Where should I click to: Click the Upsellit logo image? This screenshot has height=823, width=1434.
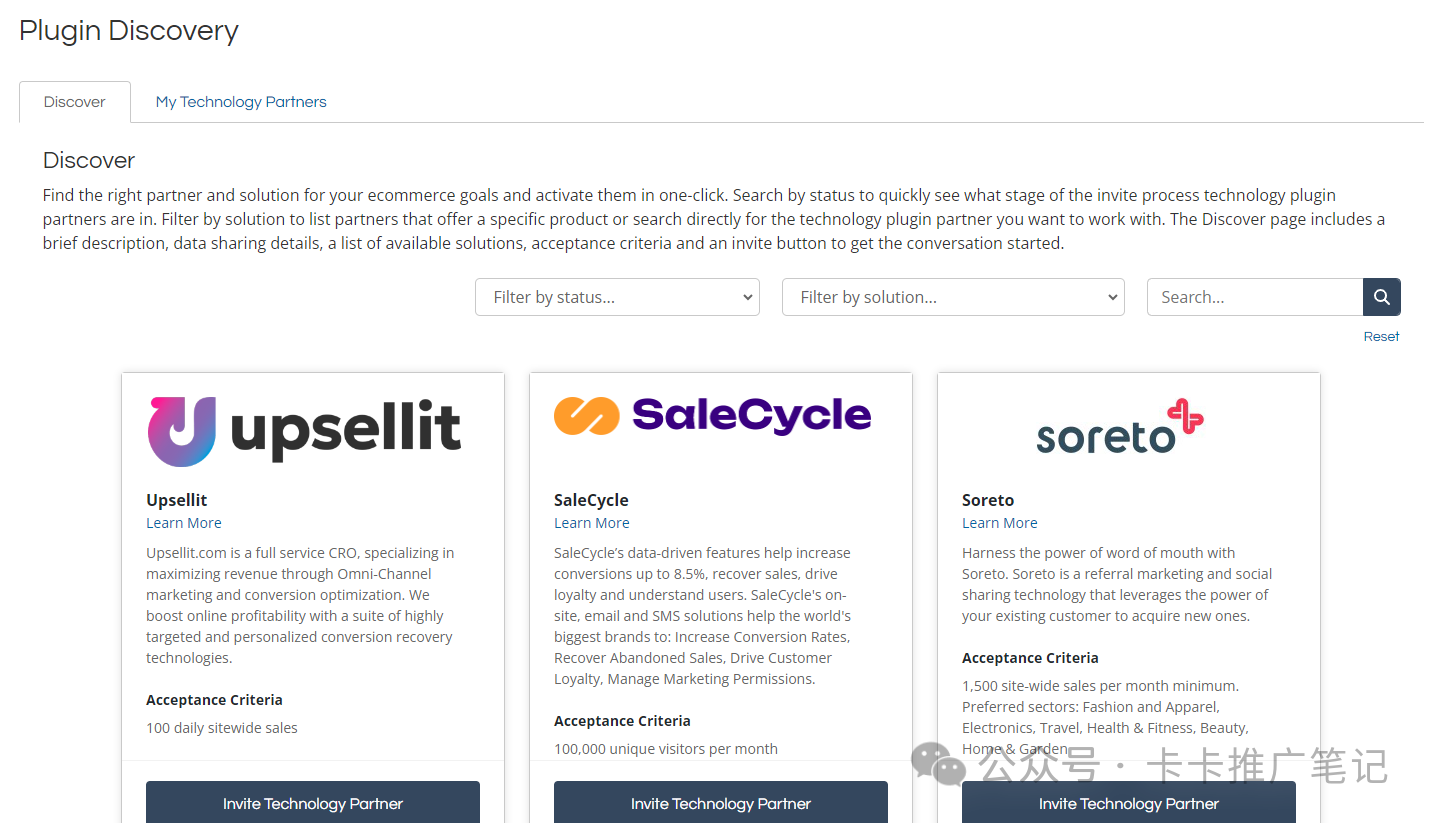(304, 431)
